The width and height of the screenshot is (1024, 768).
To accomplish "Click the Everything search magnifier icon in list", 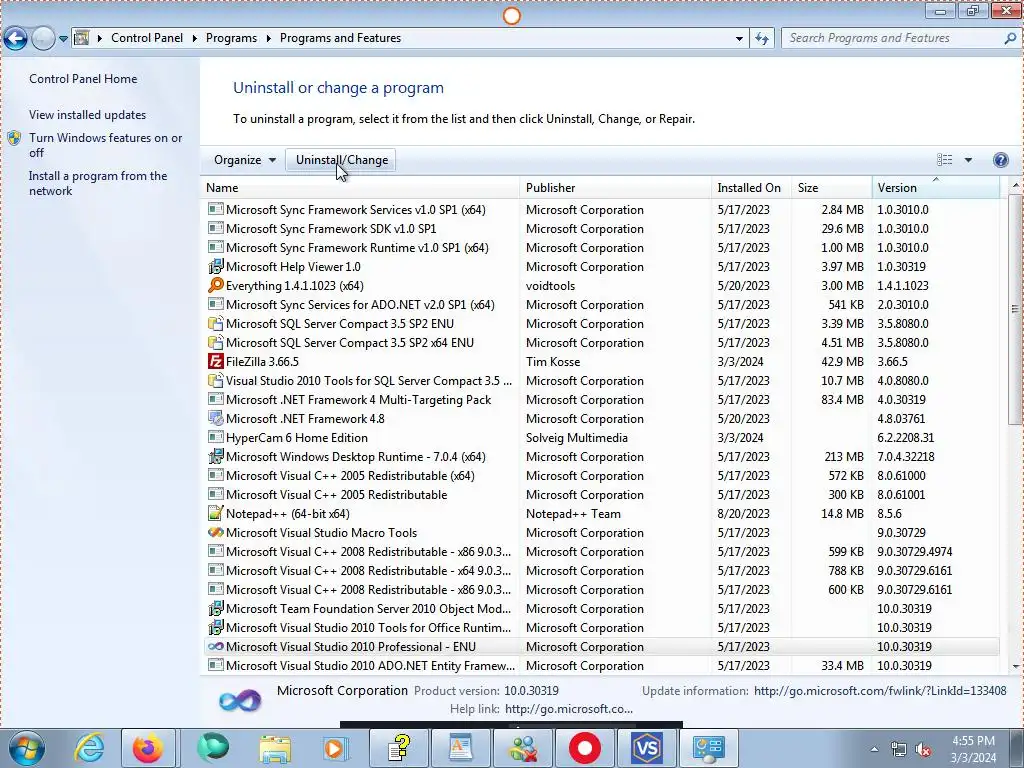I will coord(216,285).
